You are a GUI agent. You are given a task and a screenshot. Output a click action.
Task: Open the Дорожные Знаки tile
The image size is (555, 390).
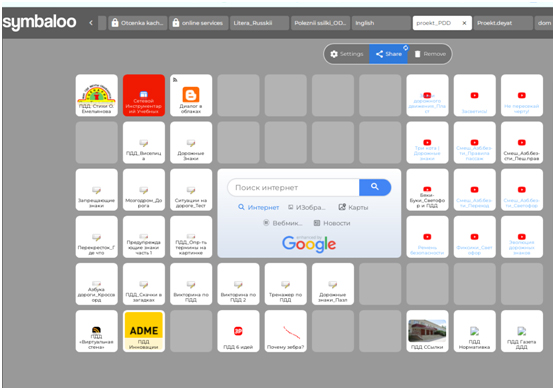[191, 143]
